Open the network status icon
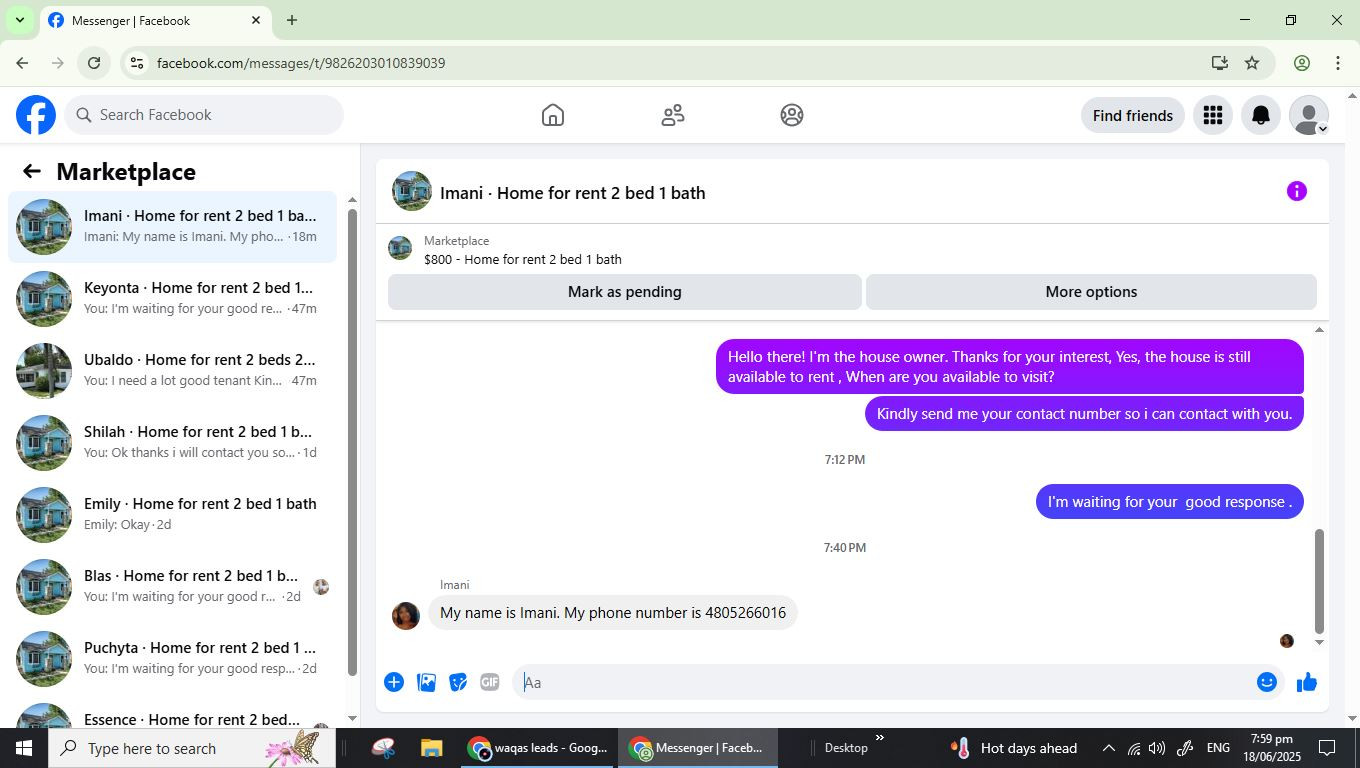 [x=1133, y=748]
